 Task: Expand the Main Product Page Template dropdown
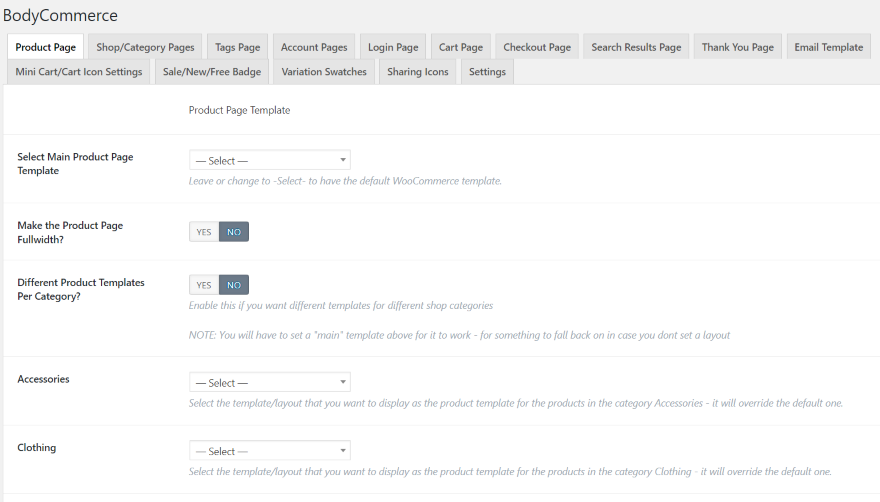pyautogui.click(x=270, y=160)
